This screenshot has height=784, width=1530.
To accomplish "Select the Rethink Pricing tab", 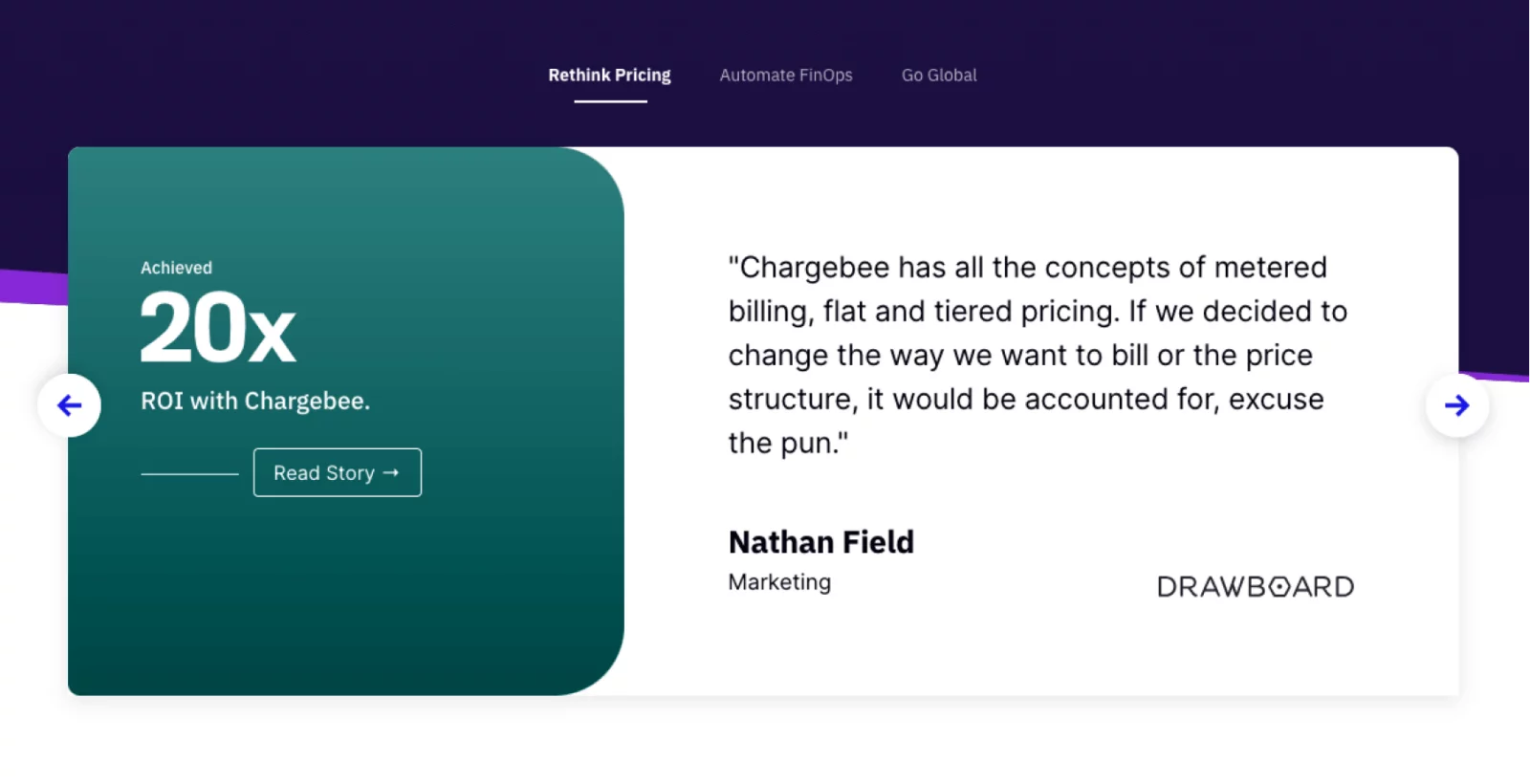I will point(609,76).
